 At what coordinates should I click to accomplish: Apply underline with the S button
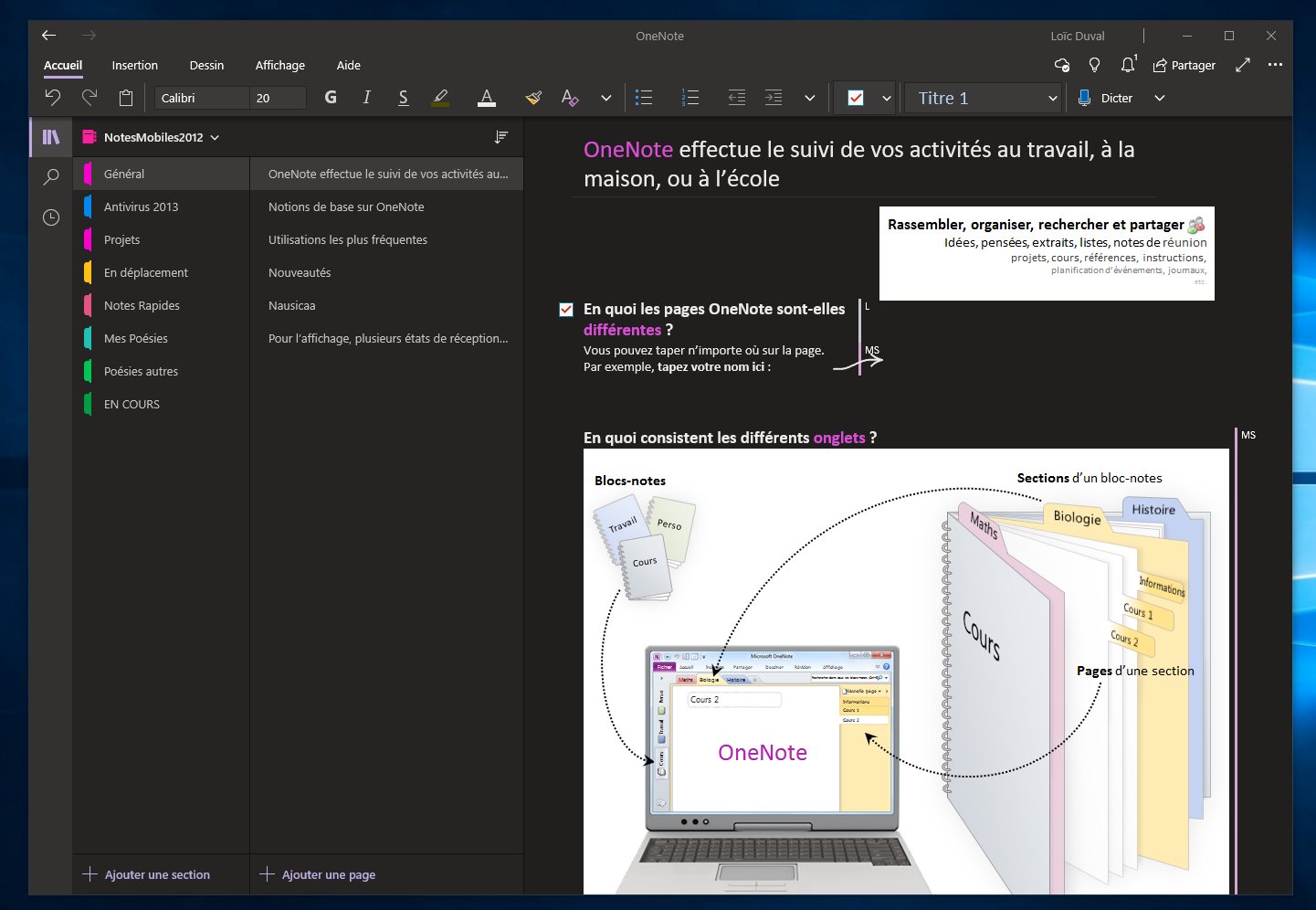[403, 98]
